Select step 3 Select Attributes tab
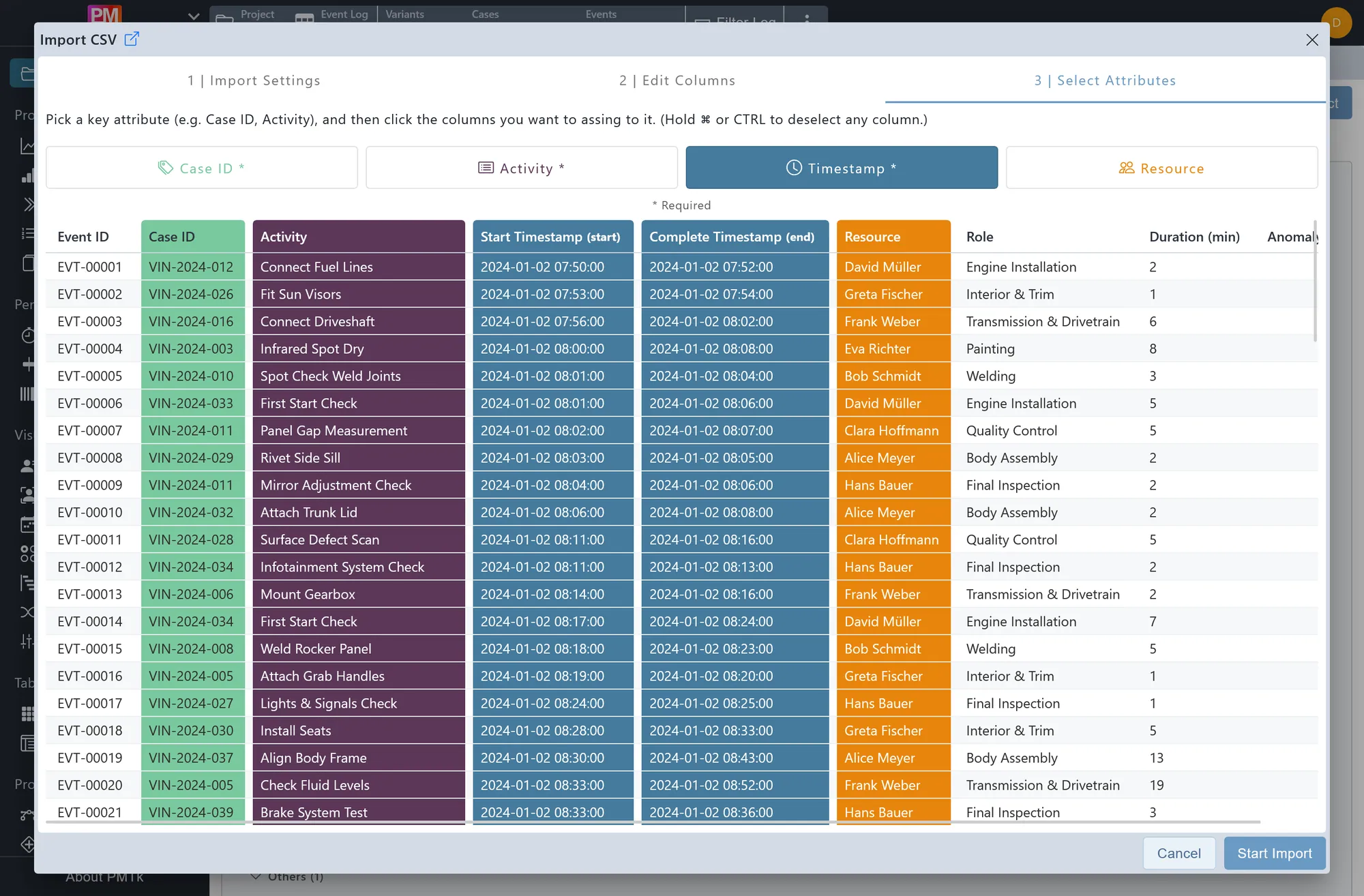Image resolution: width=1364 pixels, height=896 pixels. coord(1105,80)
